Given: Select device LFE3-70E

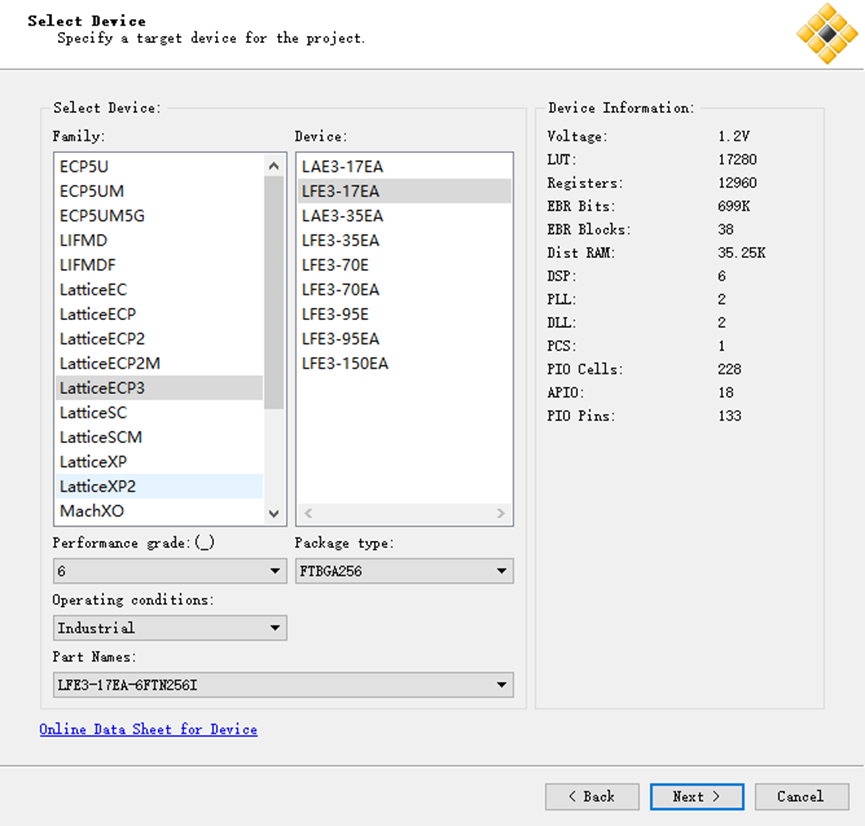Looking at the screenshot, I should (x=404, y=265).
